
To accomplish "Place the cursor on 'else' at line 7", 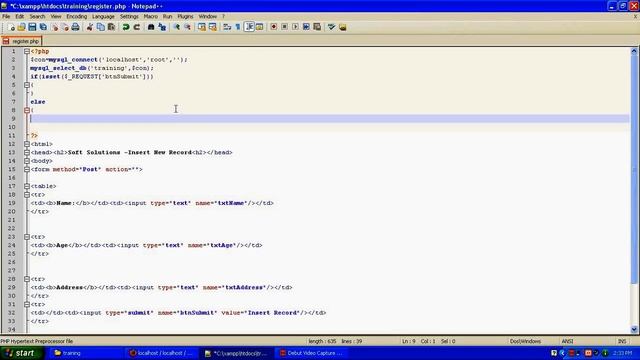I will (38, 102).
